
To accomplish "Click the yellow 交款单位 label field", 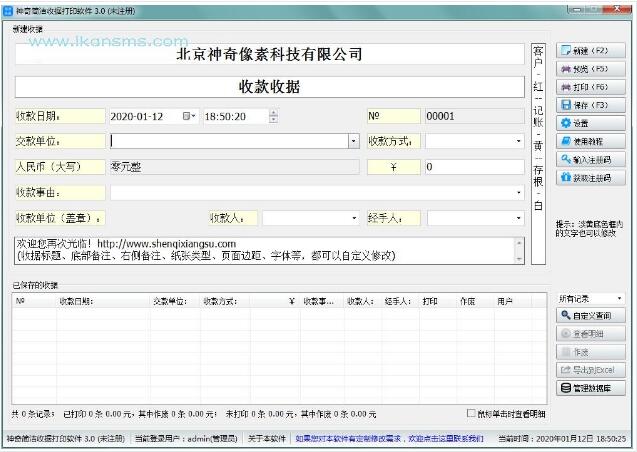I will (60, 141).
